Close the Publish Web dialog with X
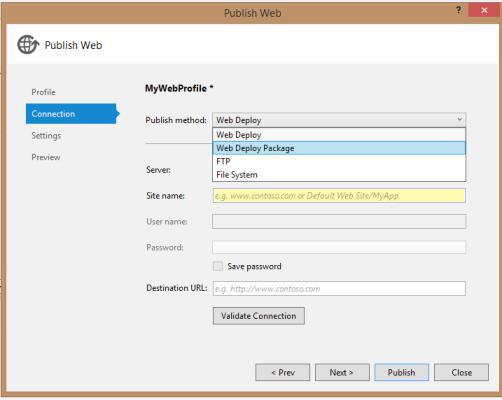The height and width of the screenshot is (400, 502). (x=484, y=10)
